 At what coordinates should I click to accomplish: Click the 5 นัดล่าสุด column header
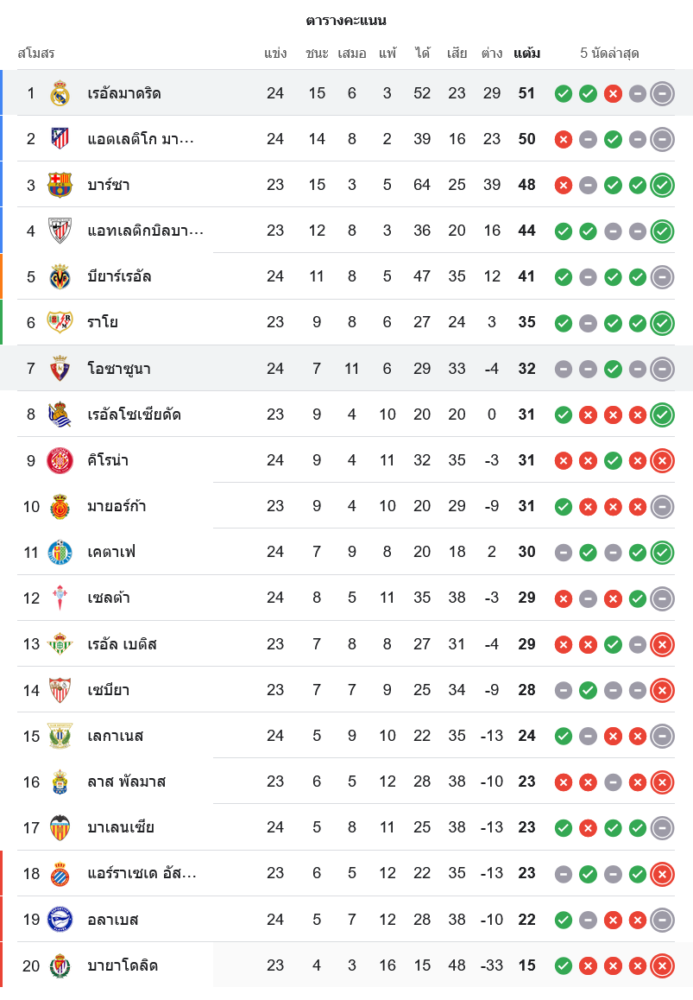point(609,53)
